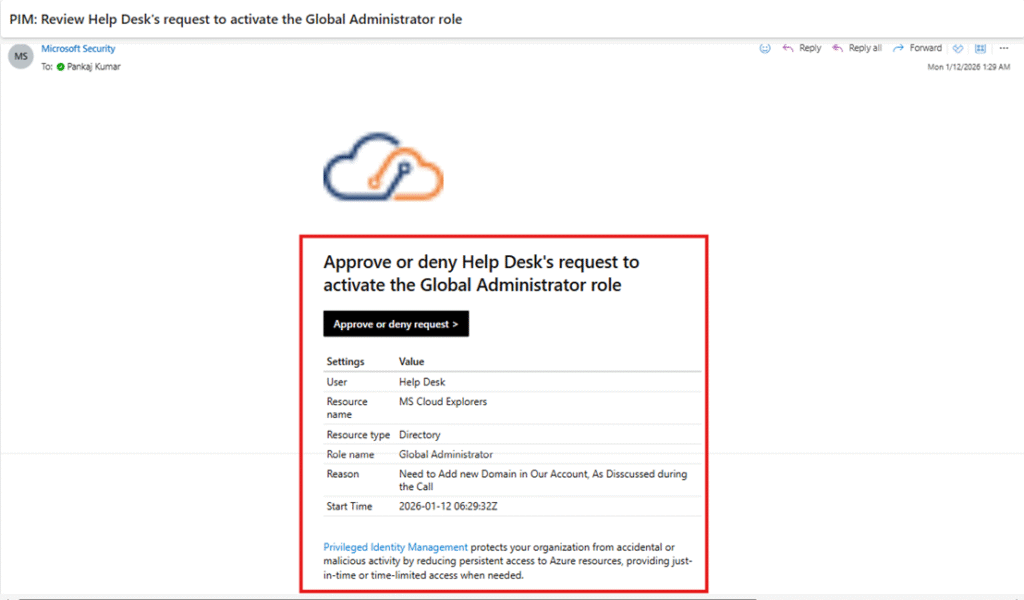Screen dimensions: 1024x600
Task: Click the MS sender avatar
Action: [x=20, y=57]
